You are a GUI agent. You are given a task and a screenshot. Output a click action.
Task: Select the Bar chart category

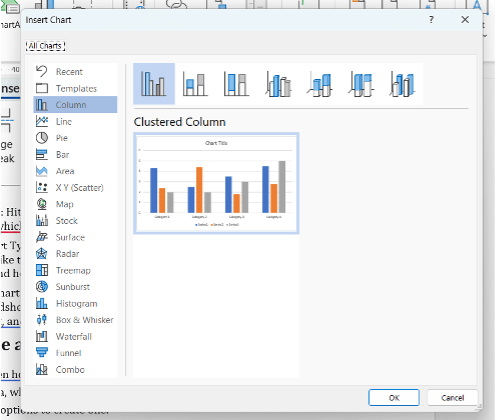pos(75,154)
